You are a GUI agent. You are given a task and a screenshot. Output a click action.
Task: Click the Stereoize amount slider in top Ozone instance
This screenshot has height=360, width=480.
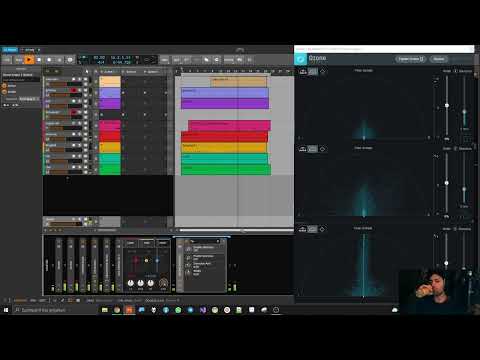464,113
